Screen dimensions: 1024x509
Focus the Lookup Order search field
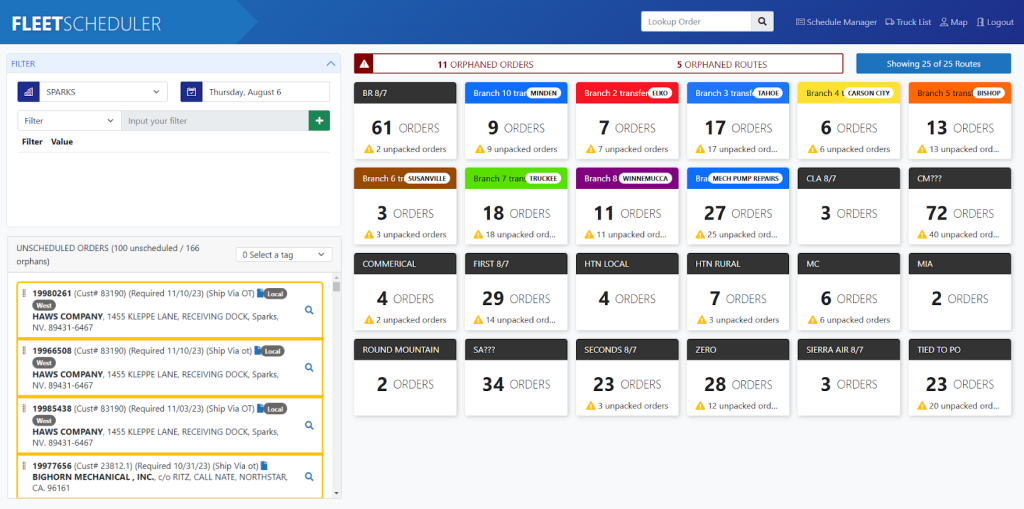click(696, 22)
